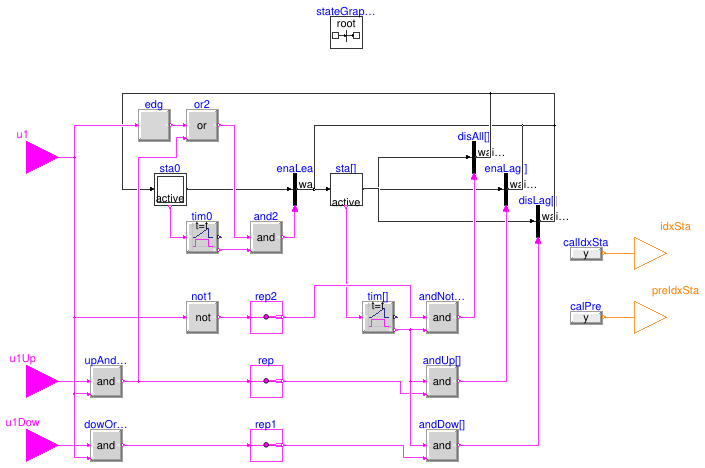Select the dowOr 'and' block
The width and height of the screenshot is (705, 468).
click(x=106, y=445)
